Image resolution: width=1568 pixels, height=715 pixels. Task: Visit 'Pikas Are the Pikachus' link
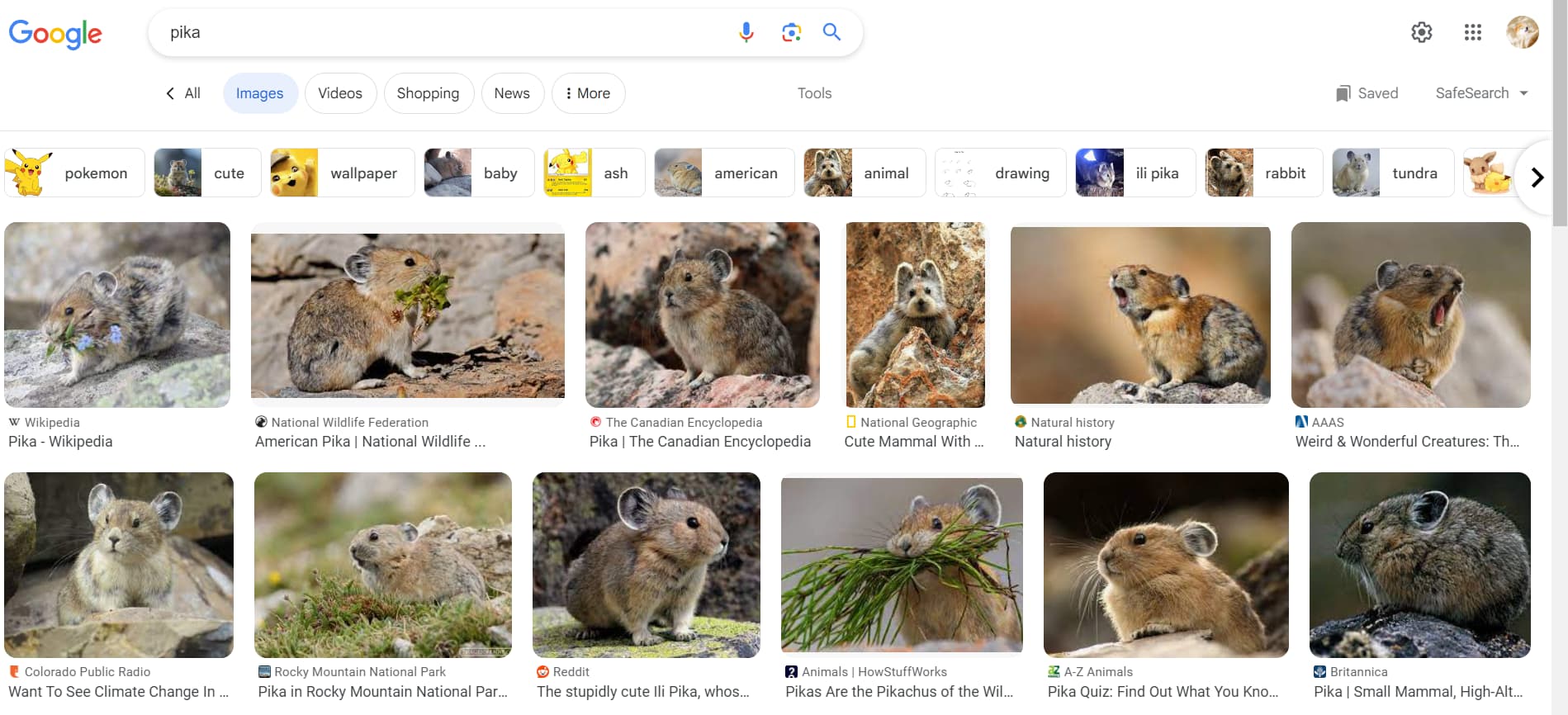[899, 692]
